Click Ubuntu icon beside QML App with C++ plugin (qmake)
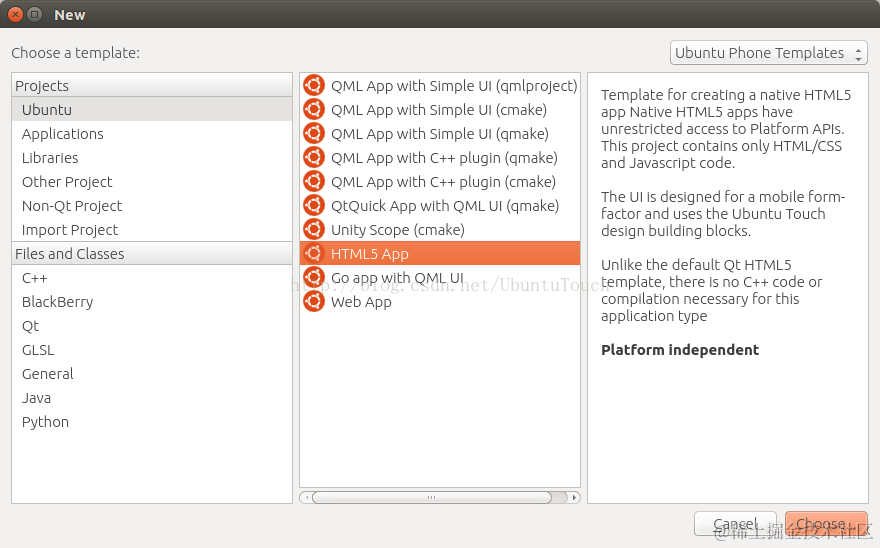880x548 pixels. (314, 158)
